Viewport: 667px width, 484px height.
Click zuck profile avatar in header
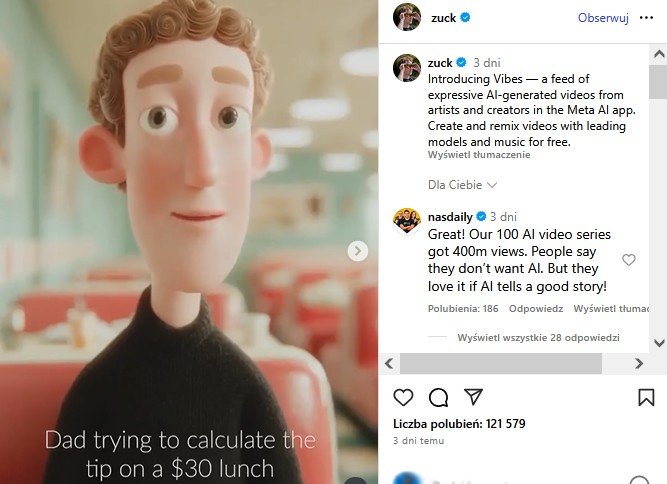[x=407, y=17]
